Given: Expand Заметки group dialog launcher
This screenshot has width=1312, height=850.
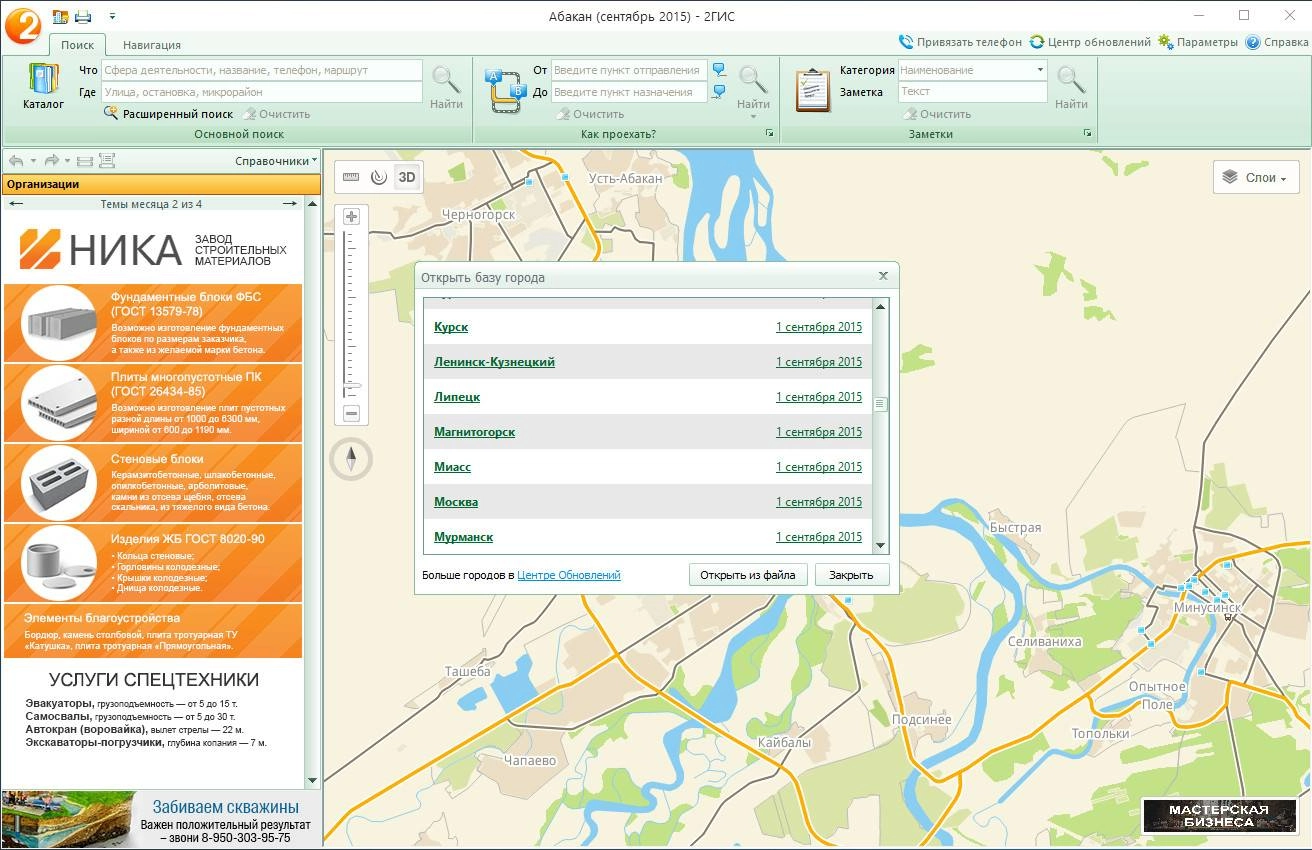Looking at the screenshot, I should pos(1088,133).
